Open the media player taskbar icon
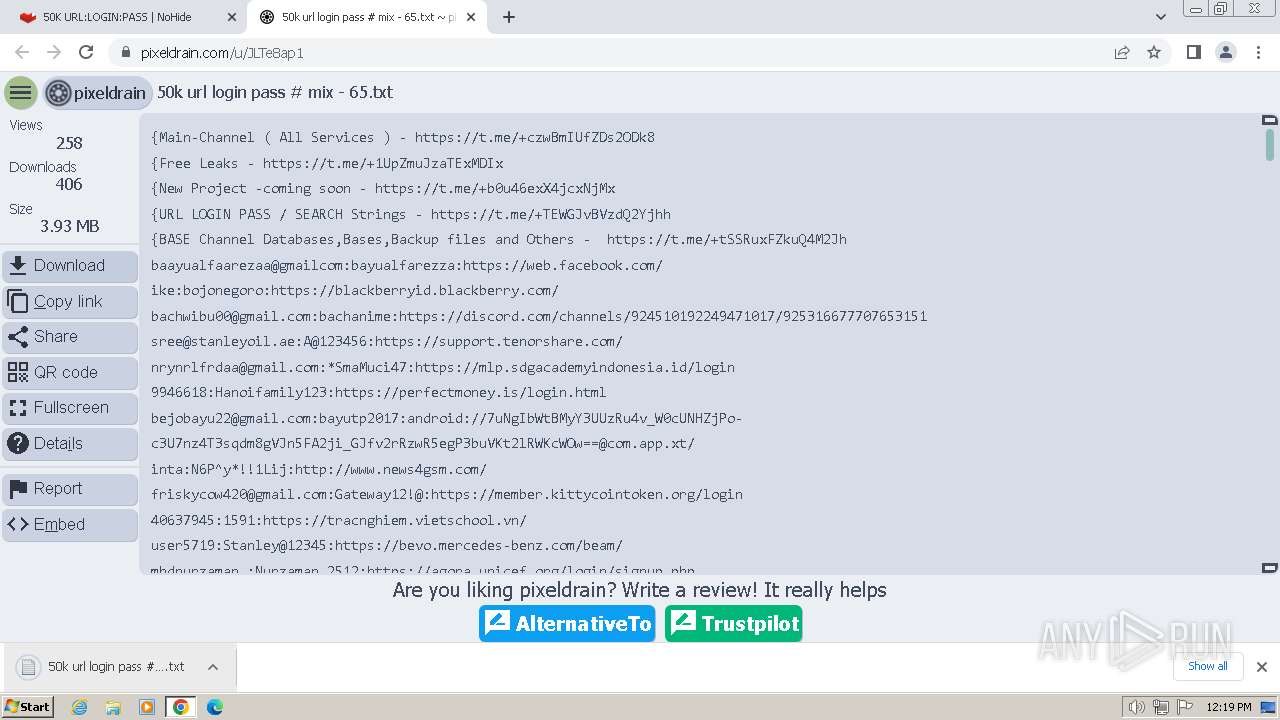Image resolution: width=1280 pixels, height=720 pixels. 147,707
